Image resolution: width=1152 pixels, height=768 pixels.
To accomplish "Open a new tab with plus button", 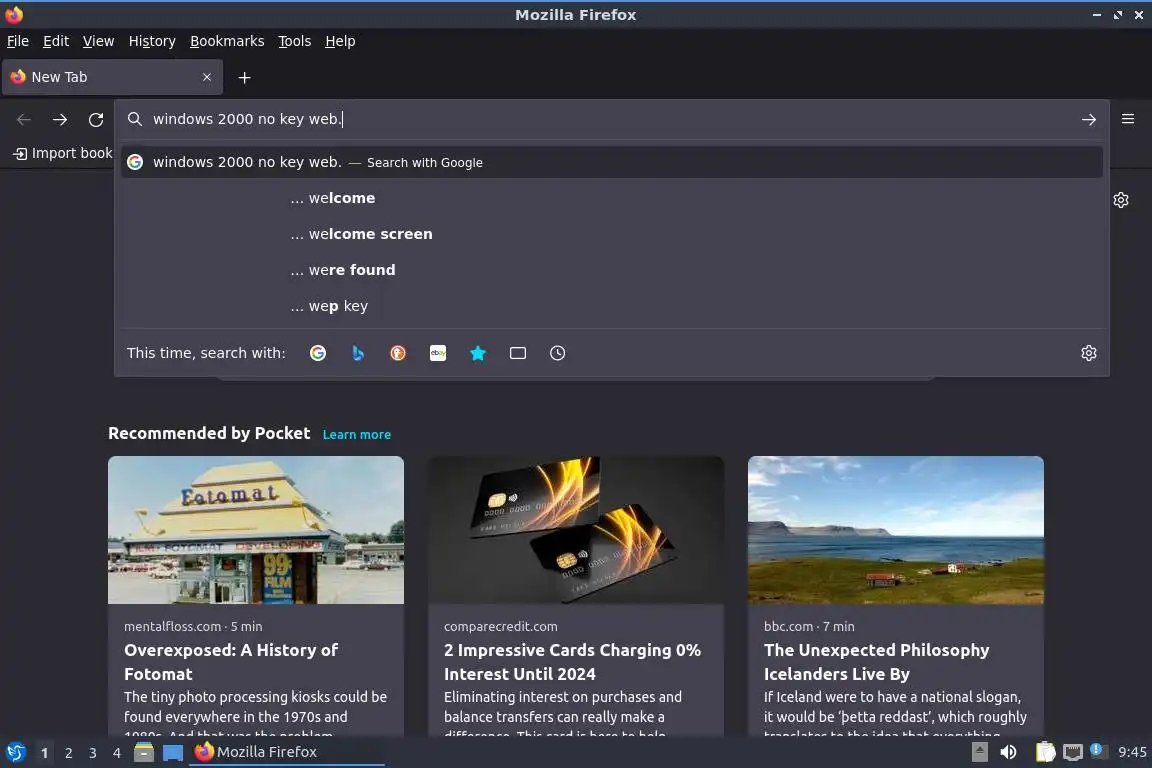I will pyautogui.click(x=245, y=77).
